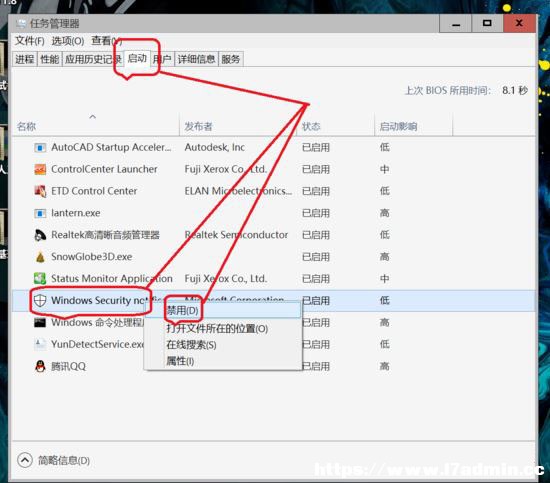Switch to the 性能 tab
This screenshot has height=483, width=550.
[x=49, y=59]
